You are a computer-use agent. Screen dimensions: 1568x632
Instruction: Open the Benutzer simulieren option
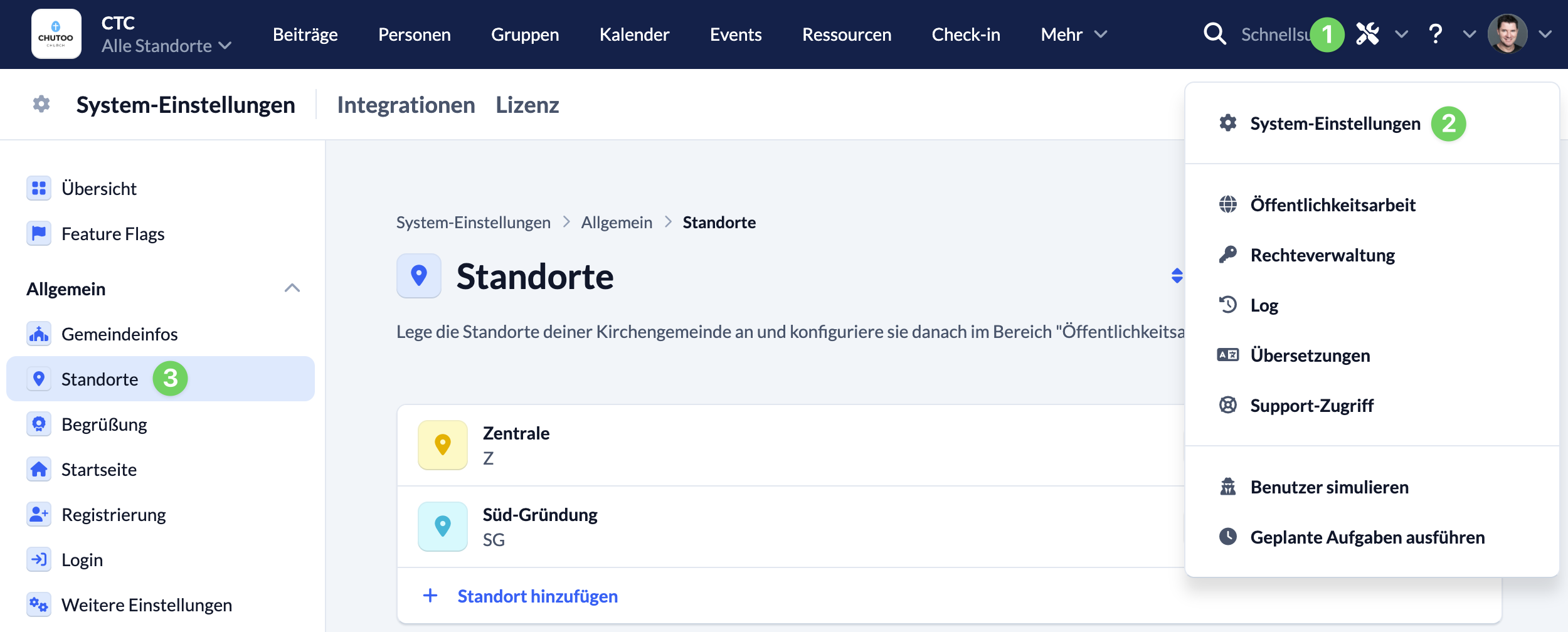(1329, 487)
